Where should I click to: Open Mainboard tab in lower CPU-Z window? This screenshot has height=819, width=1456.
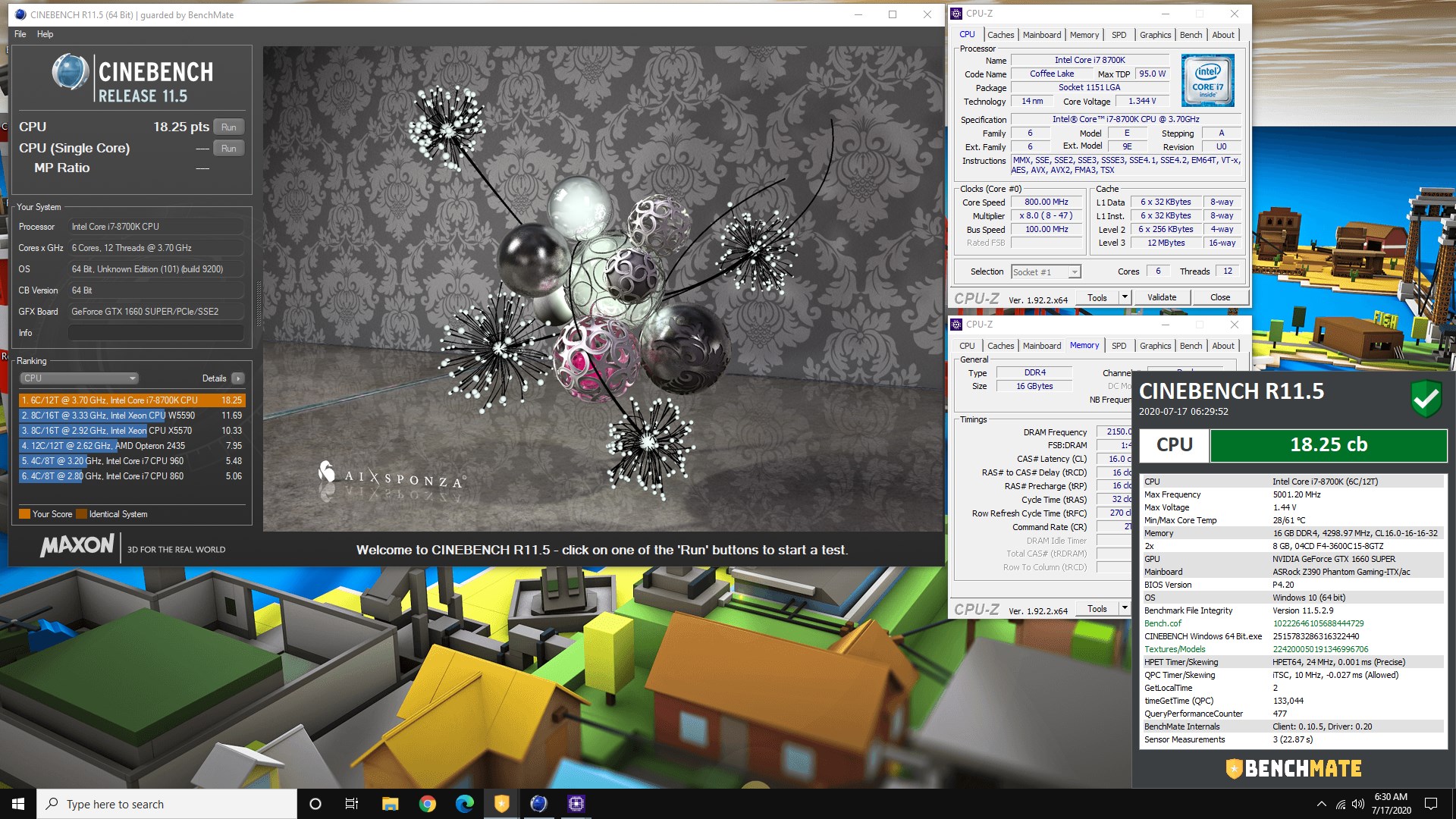tap(1042, 346)
